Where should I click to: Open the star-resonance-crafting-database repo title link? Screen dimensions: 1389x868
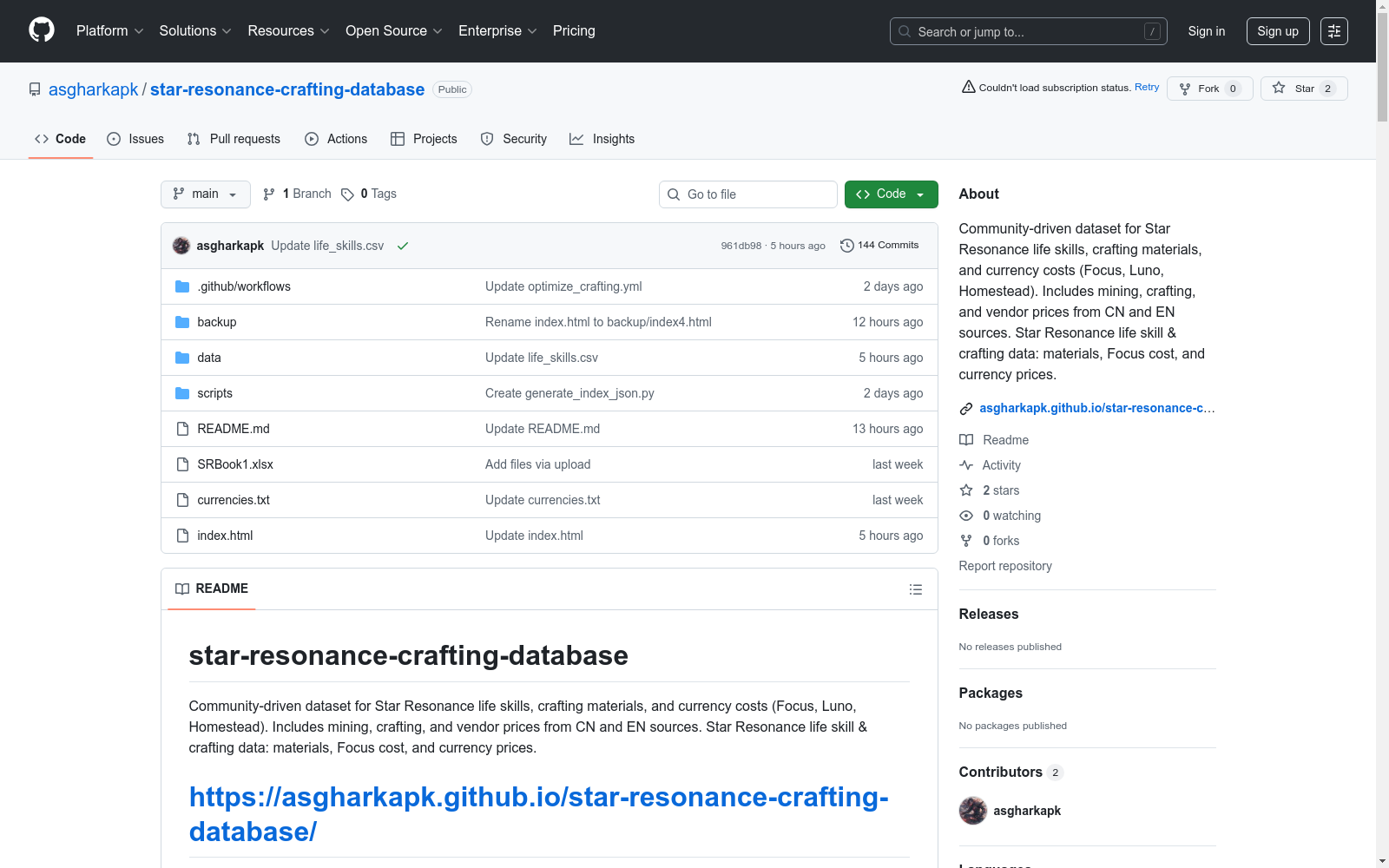[x=287, y=89]
